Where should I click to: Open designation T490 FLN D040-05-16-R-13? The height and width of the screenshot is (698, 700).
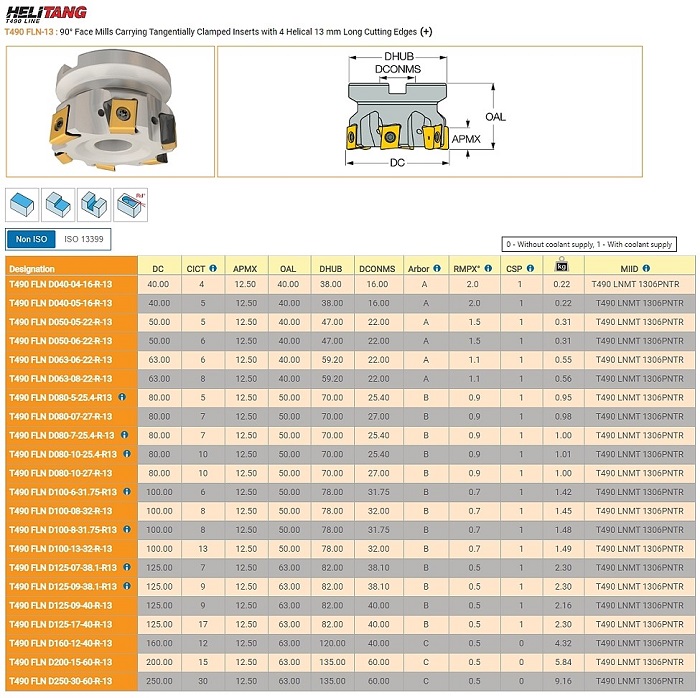tap(61, 303)
